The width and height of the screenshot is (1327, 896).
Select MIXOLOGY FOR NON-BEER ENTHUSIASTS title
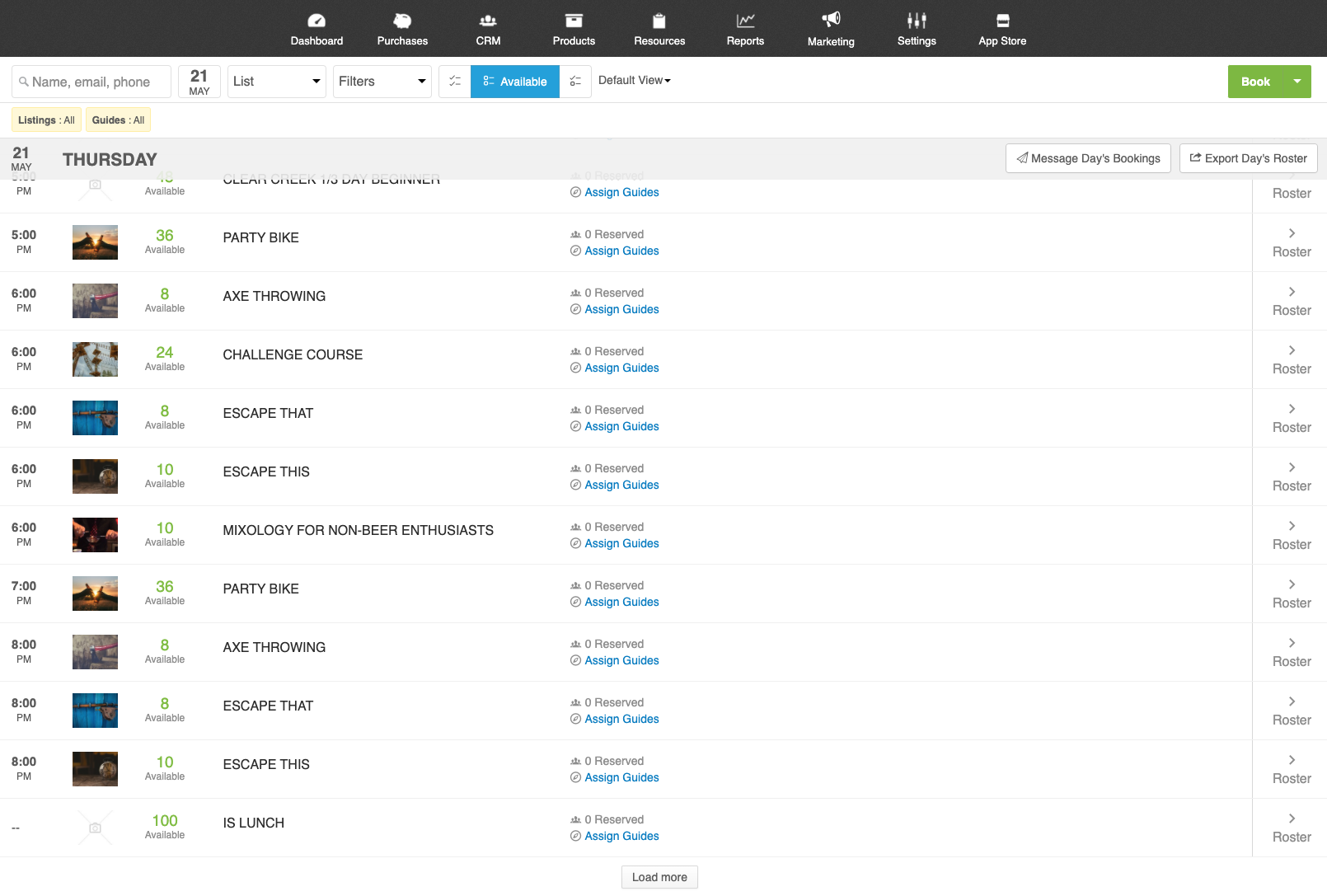pos(358,530)
